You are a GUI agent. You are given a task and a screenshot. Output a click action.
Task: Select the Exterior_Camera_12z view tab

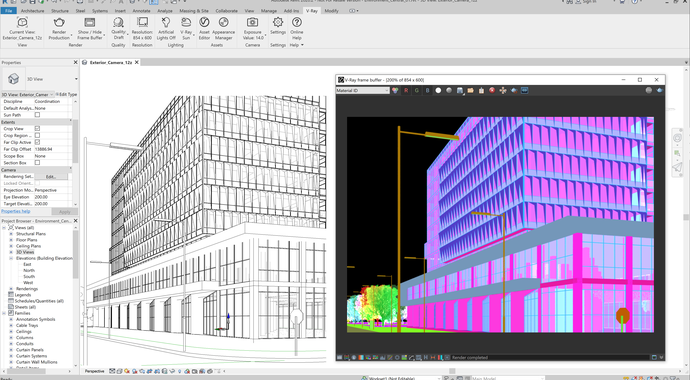110,62
